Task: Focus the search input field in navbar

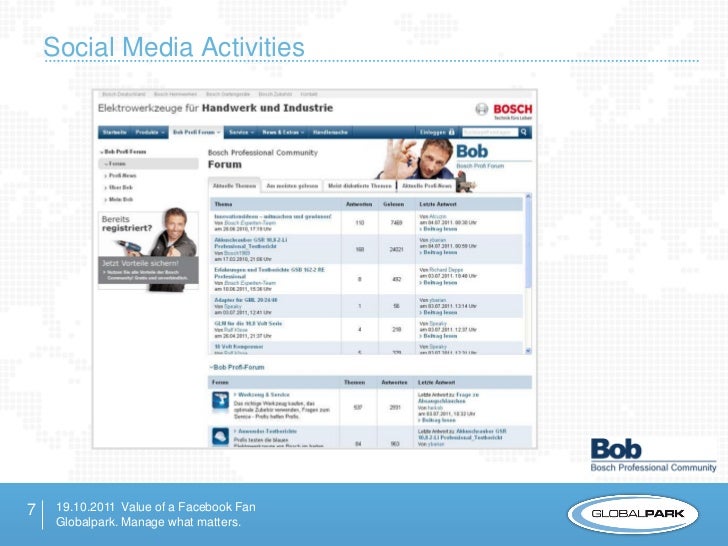Action: [x=490, y=132]
